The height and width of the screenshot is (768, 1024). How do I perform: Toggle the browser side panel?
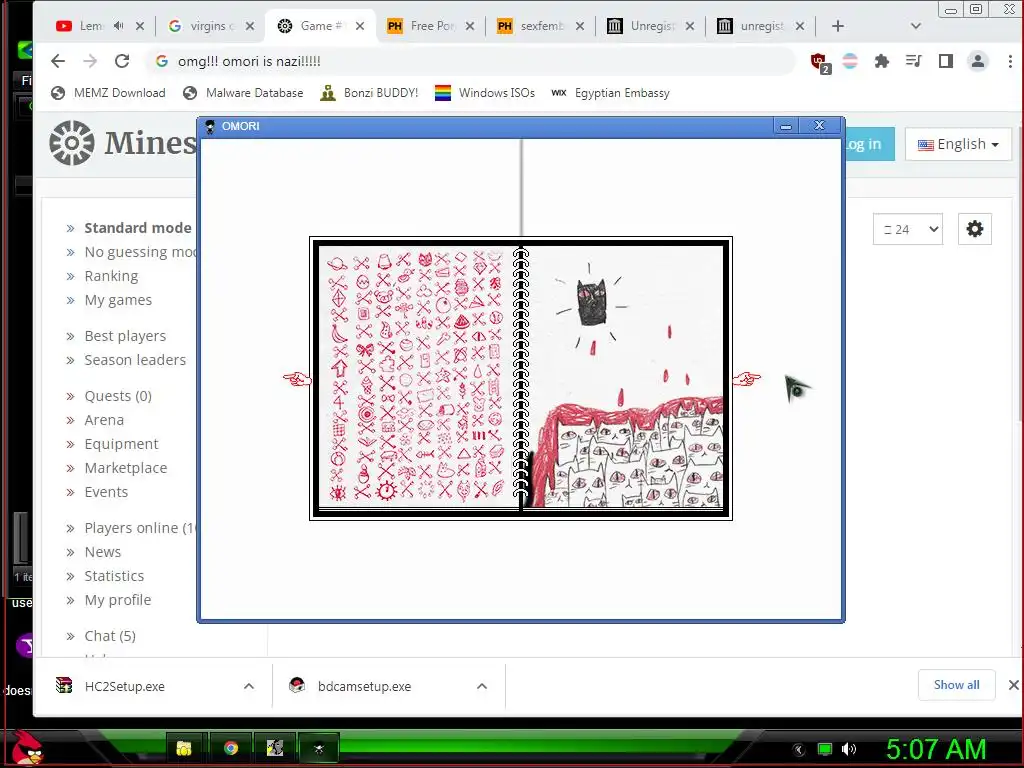946,61
